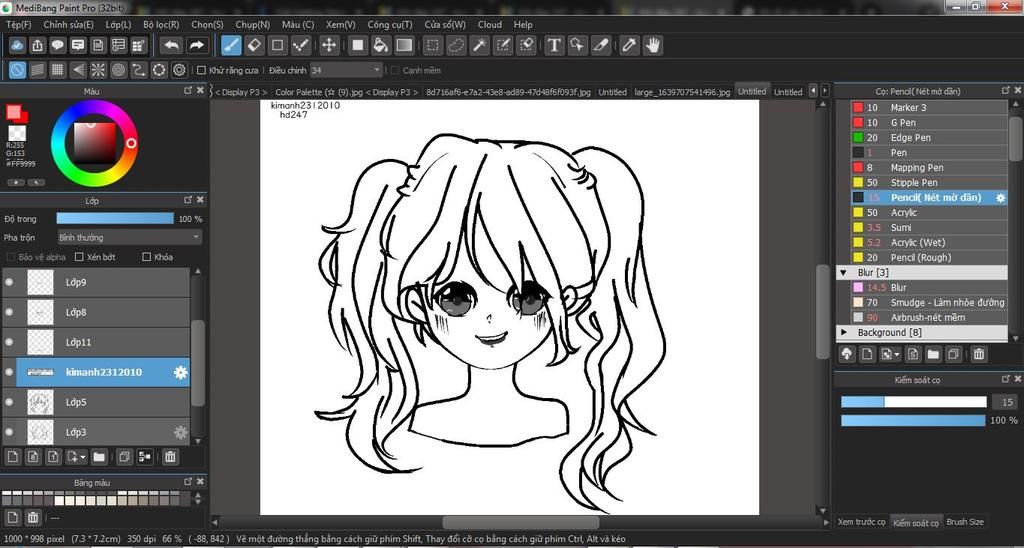1024x548 pixels.
Task: Select the Magic Wand tool
Action: [x=479, y=45]
